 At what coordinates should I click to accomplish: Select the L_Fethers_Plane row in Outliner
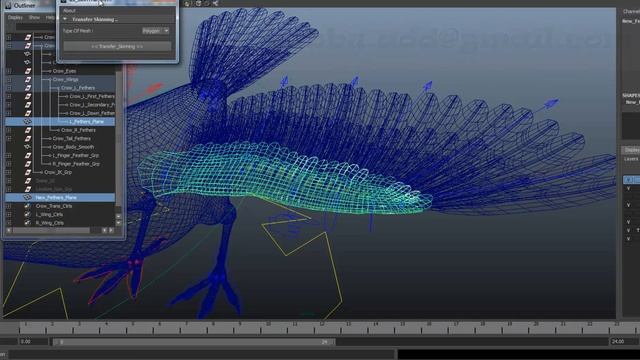pyautogui.click(x=60, y=122)
